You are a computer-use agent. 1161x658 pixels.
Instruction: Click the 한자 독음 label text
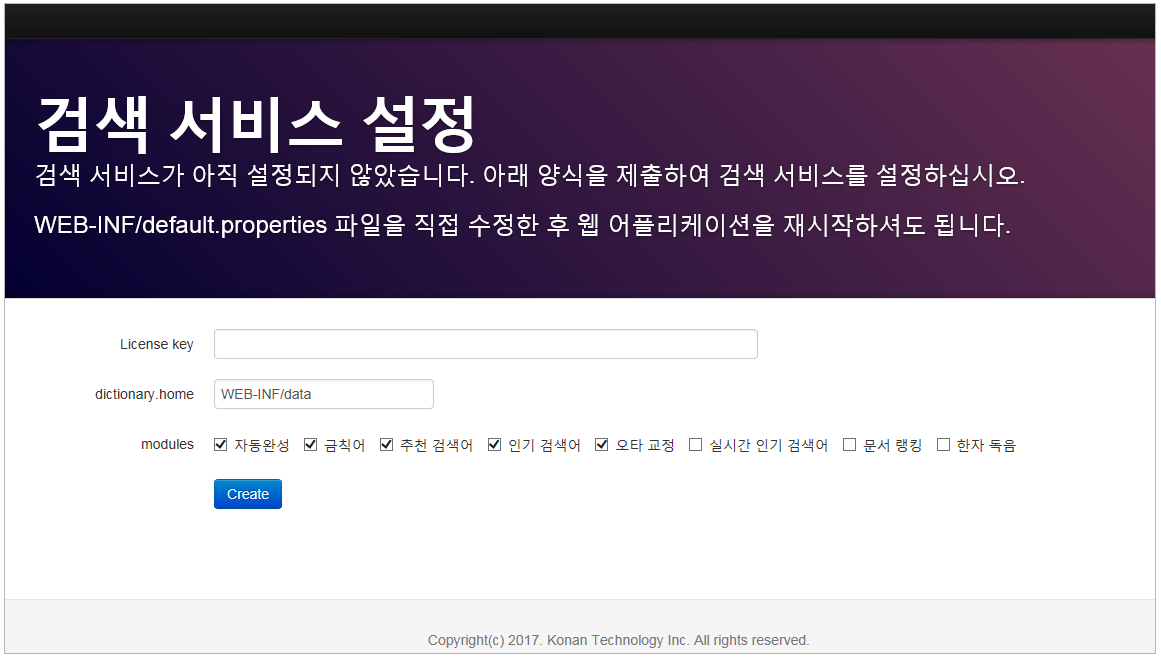(986, 446)
